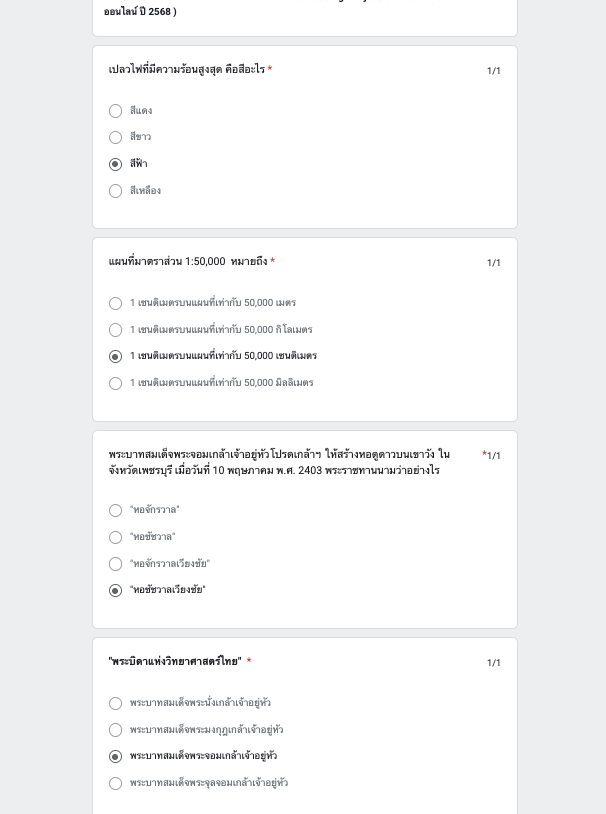The image size is (606, 814).
Task: Select พระบาทสมเด็จพระจุลจอมเกล้าเจ้าอยู่หัว radio option
Action: pyautogui.click(x=116, y=783)
